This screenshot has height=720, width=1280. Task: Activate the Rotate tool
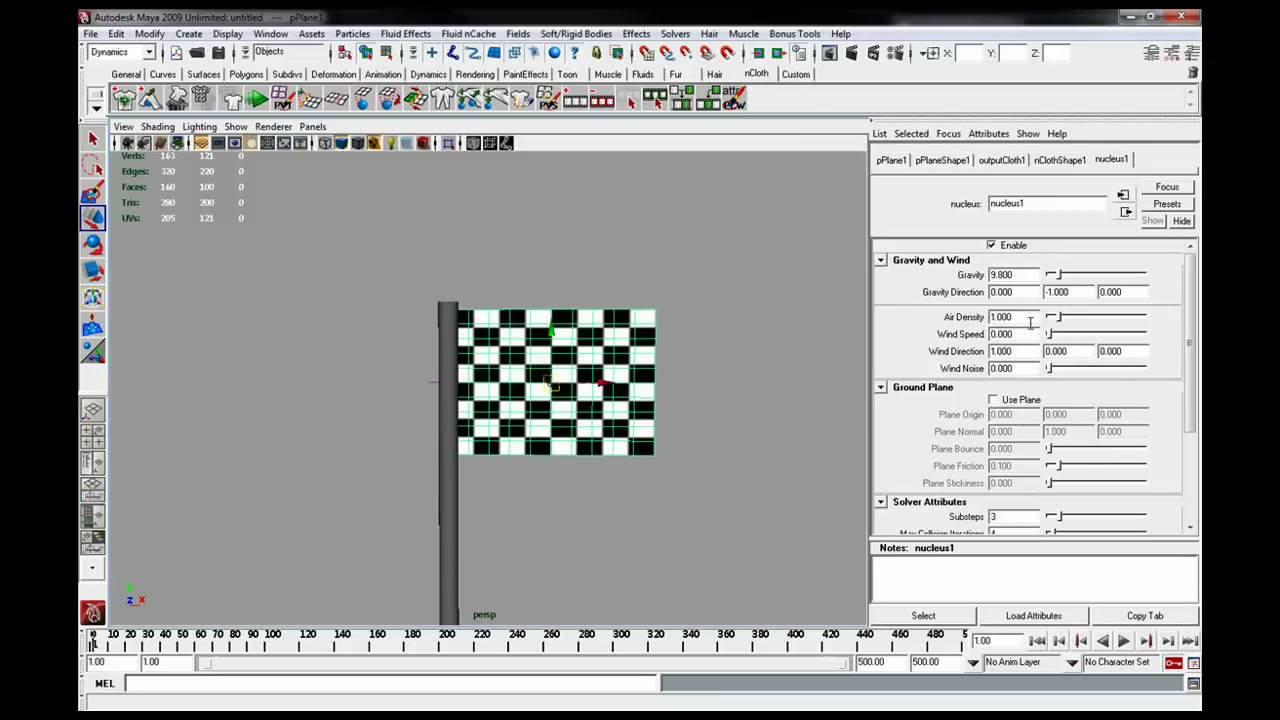coord(93,244)
